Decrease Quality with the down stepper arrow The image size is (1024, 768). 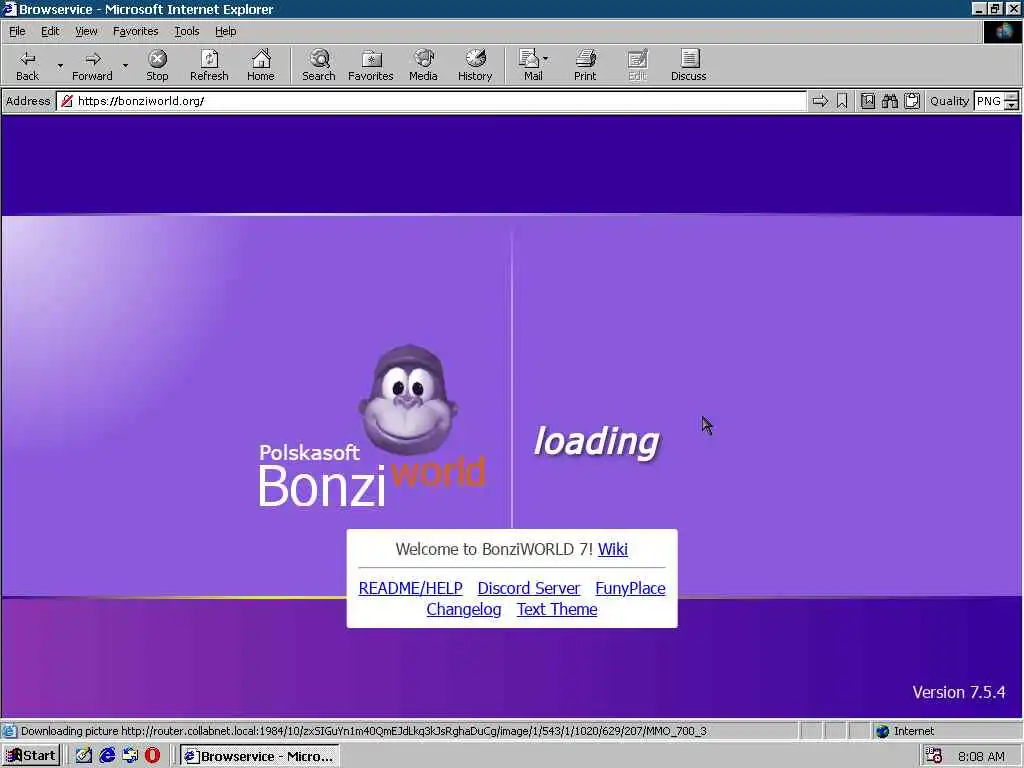(x=1012, y=105)
